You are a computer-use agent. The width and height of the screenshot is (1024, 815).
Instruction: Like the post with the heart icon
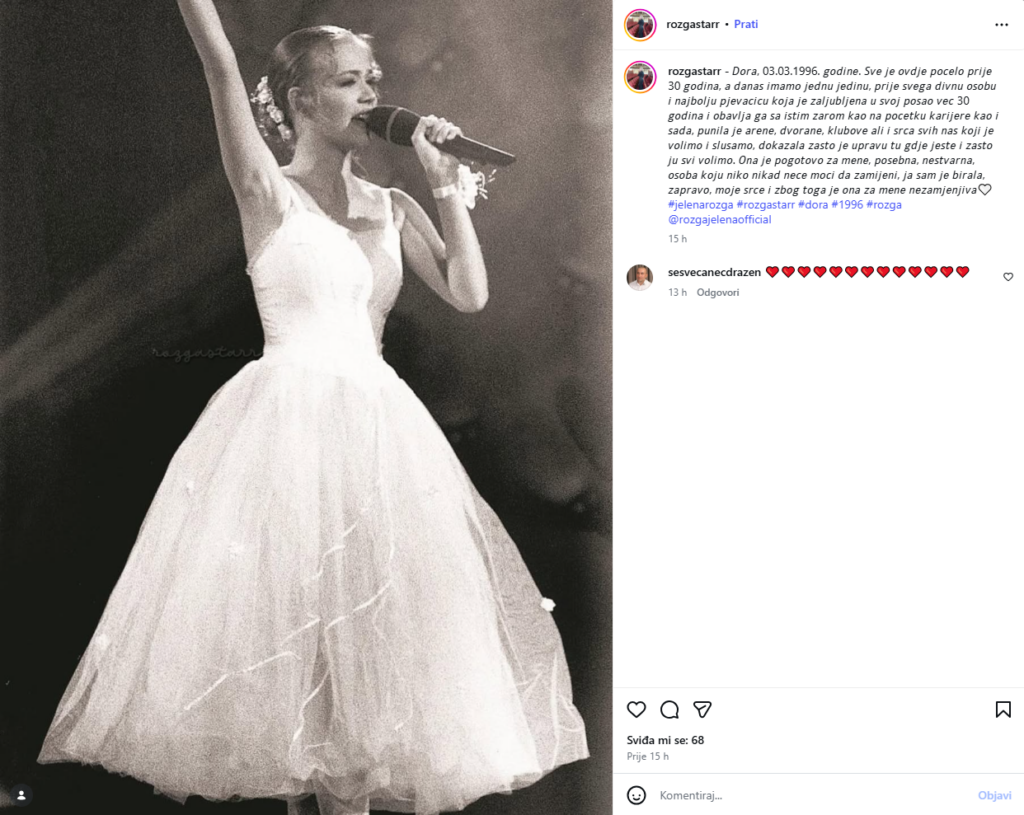(x=636, y=709)
